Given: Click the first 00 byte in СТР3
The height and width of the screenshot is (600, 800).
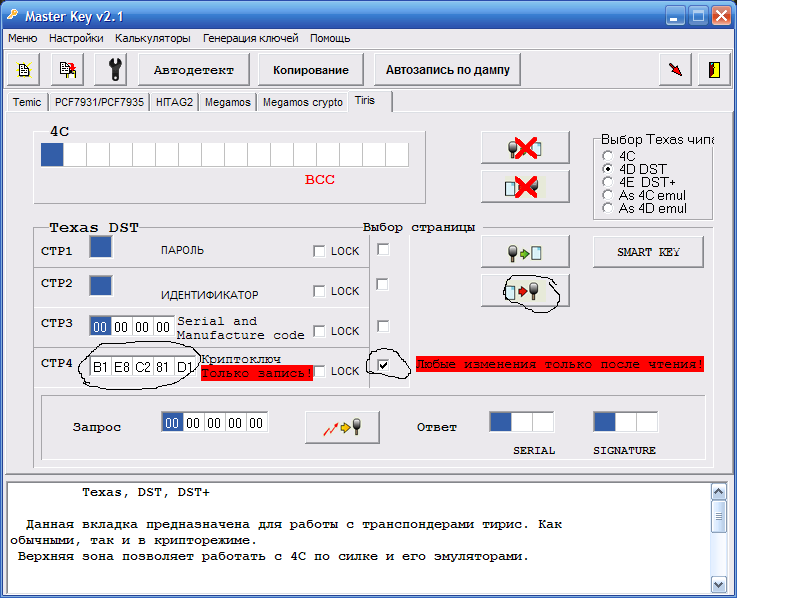Looking at the screenshot, I should pos(100,327).
